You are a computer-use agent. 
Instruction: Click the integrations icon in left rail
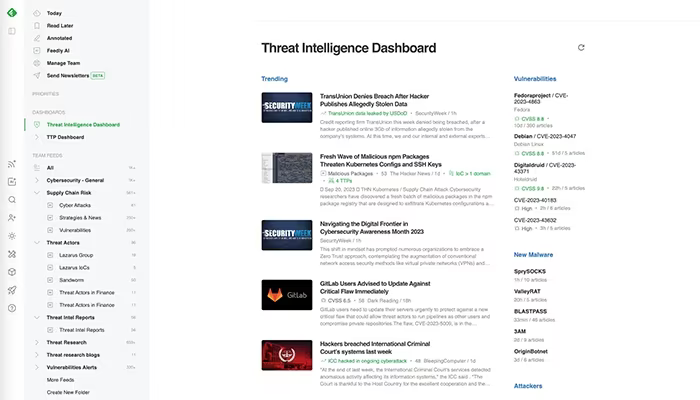[x=12, y=254]
